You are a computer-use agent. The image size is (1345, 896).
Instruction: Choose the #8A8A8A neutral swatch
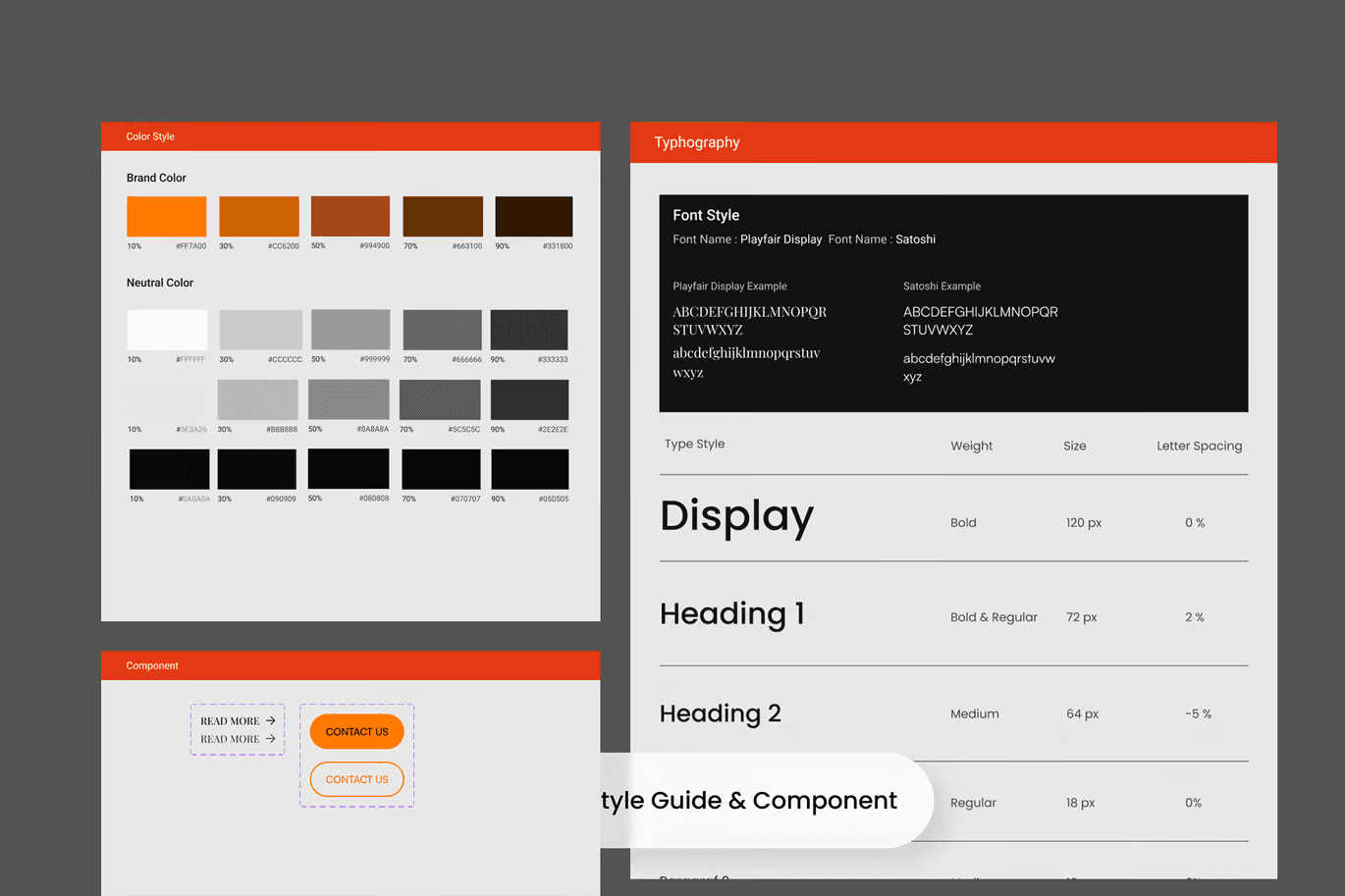pyautogui.click(x=349, y=399)
